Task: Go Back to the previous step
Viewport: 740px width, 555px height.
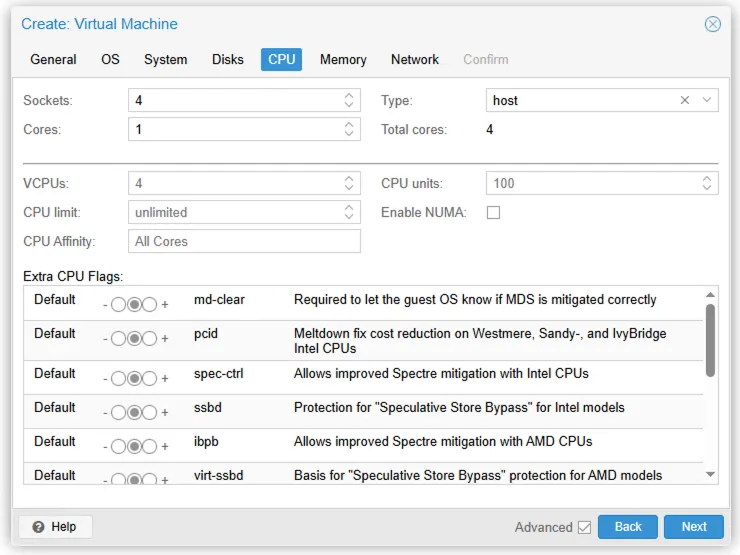Action: (x=627, y=527)
